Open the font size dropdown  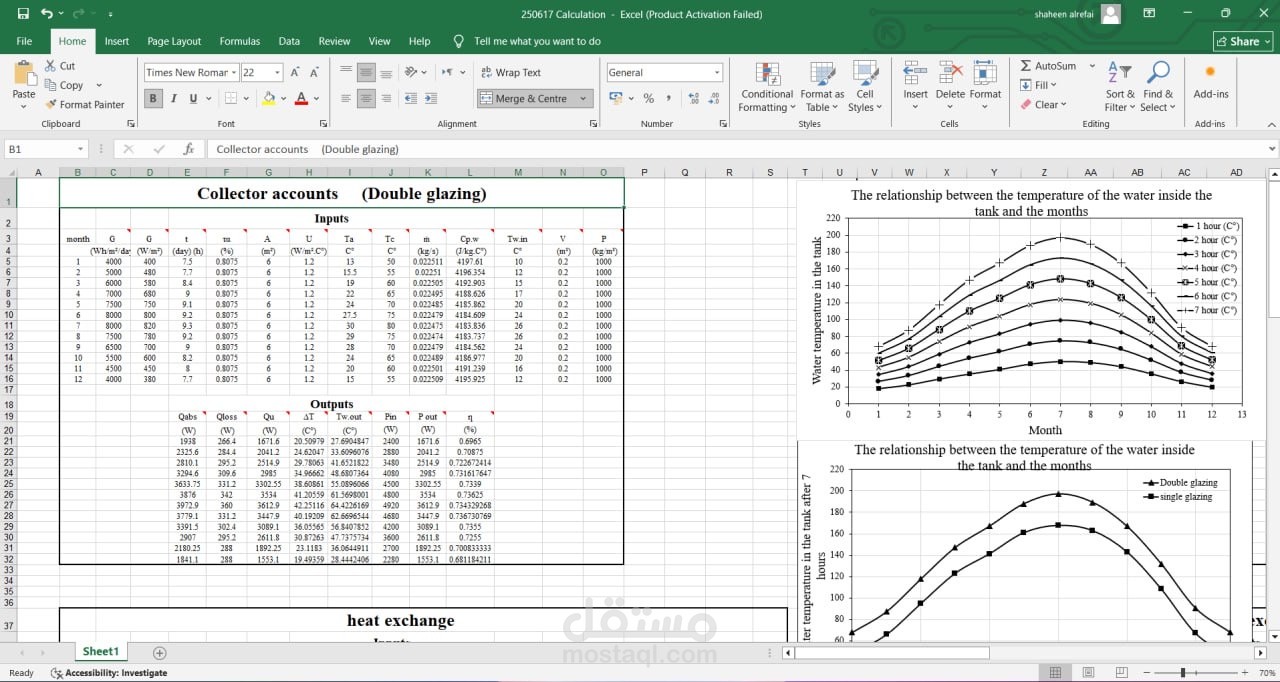point(276,72)
